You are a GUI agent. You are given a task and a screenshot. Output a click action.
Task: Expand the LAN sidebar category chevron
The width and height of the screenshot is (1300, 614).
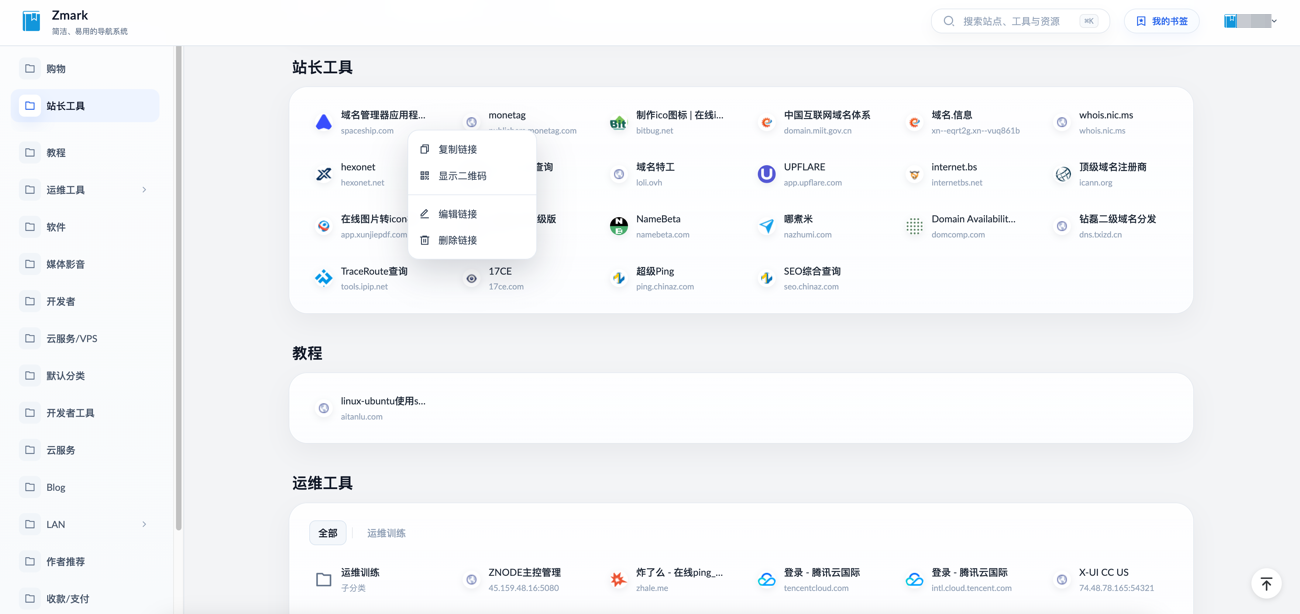pyautogui.click(x=144, y=524)
